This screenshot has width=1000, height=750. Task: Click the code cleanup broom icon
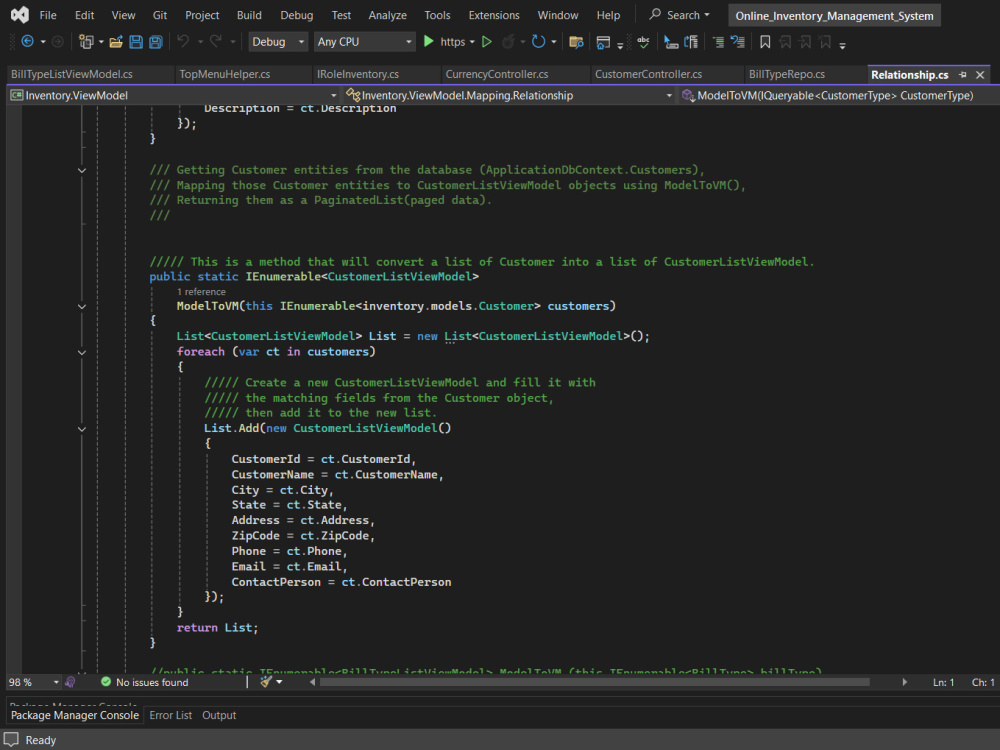pyautogui.click(x=267, y=682)
